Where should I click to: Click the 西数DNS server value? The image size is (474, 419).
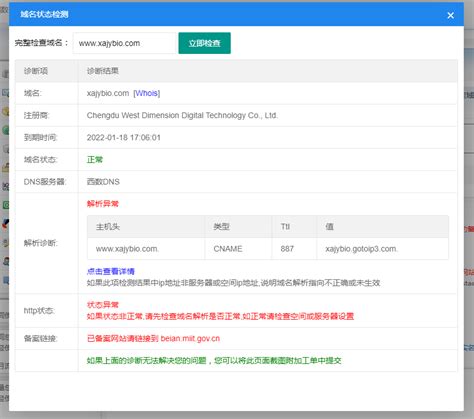pyautogui.click(x=103, y=182)
